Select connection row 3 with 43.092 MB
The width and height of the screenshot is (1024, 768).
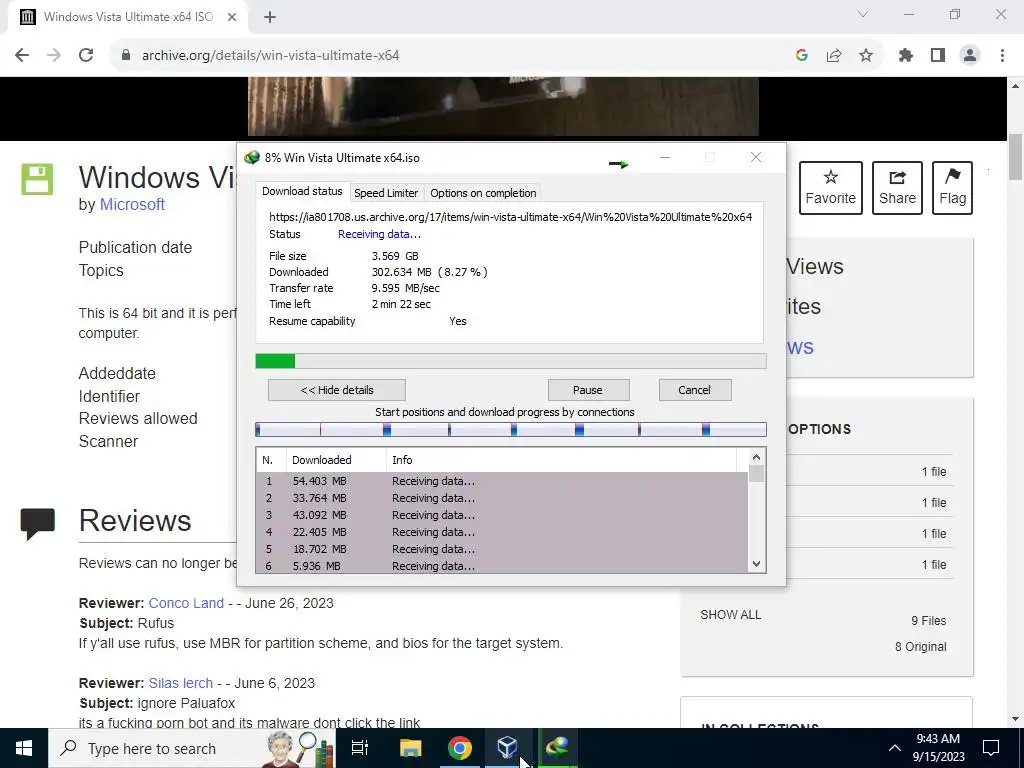click(x=502, y=515)
